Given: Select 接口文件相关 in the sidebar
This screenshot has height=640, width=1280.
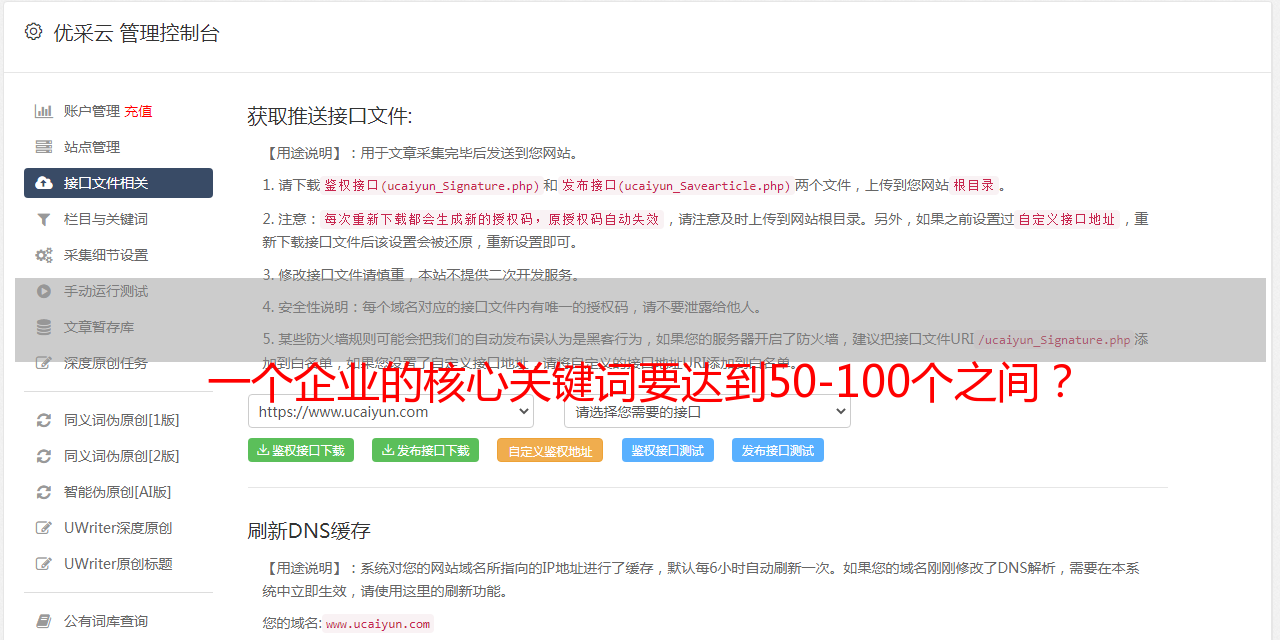Looking at the screenshot, I should [x=118, y=183].
